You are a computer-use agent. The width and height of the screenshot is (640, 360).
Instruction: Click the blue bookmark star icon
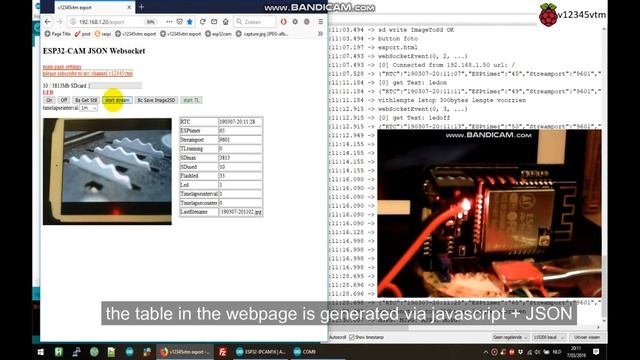190,22
